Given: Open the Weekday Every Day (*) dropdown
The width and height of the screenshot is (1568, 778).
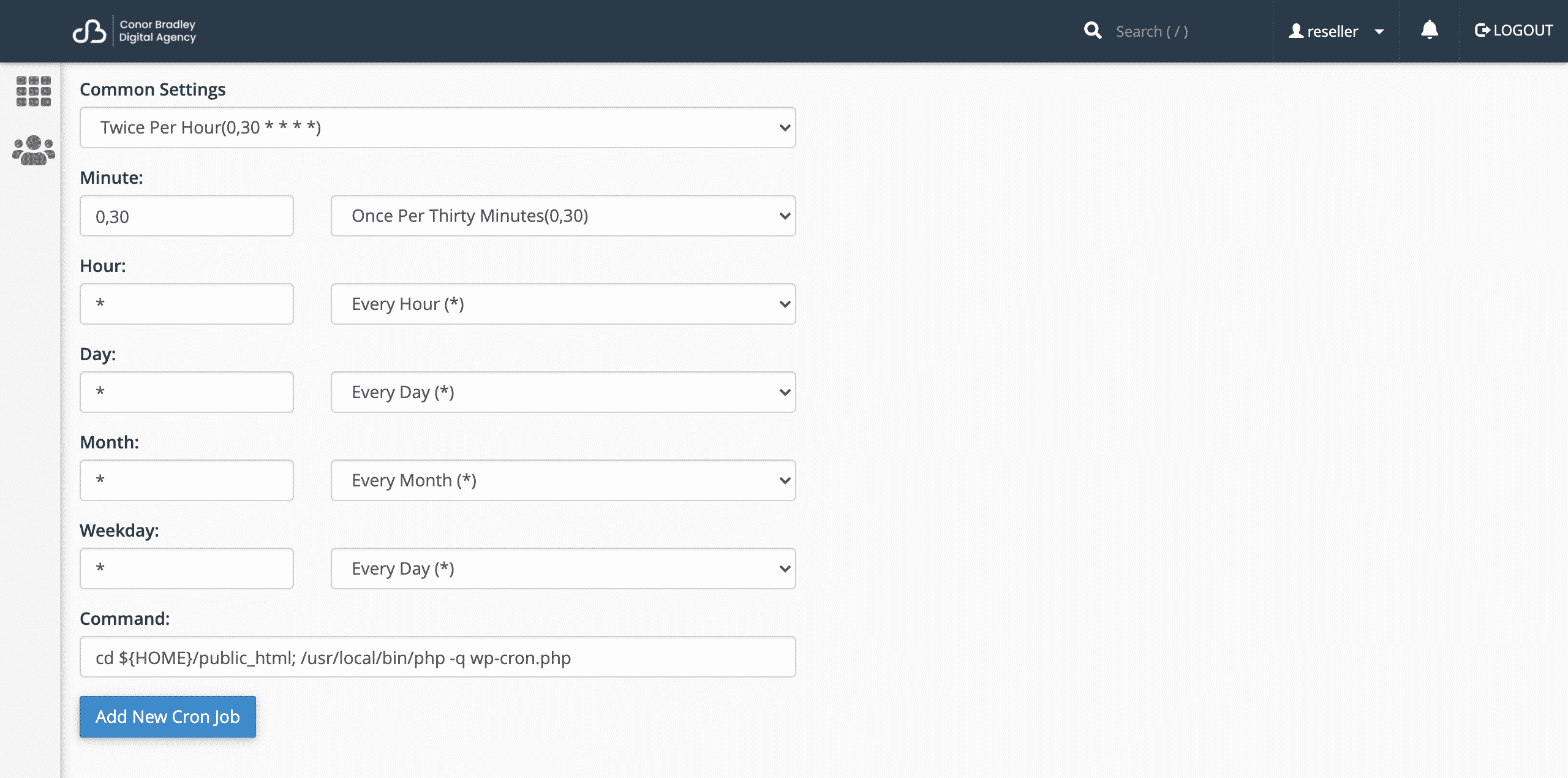Looking at the screenshot, I should [x=563, y=568].
